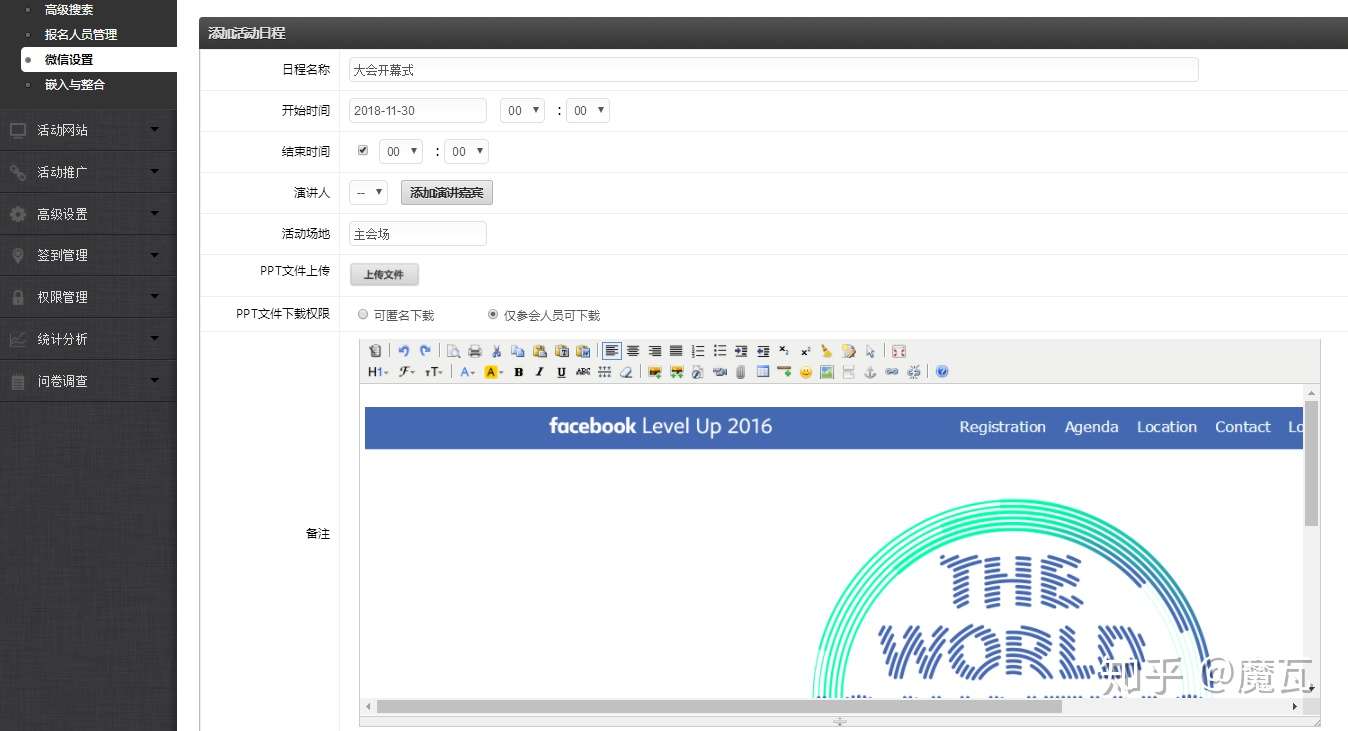Insert a hyperlink (chain icon)
1348x731 pixels.
891,372
